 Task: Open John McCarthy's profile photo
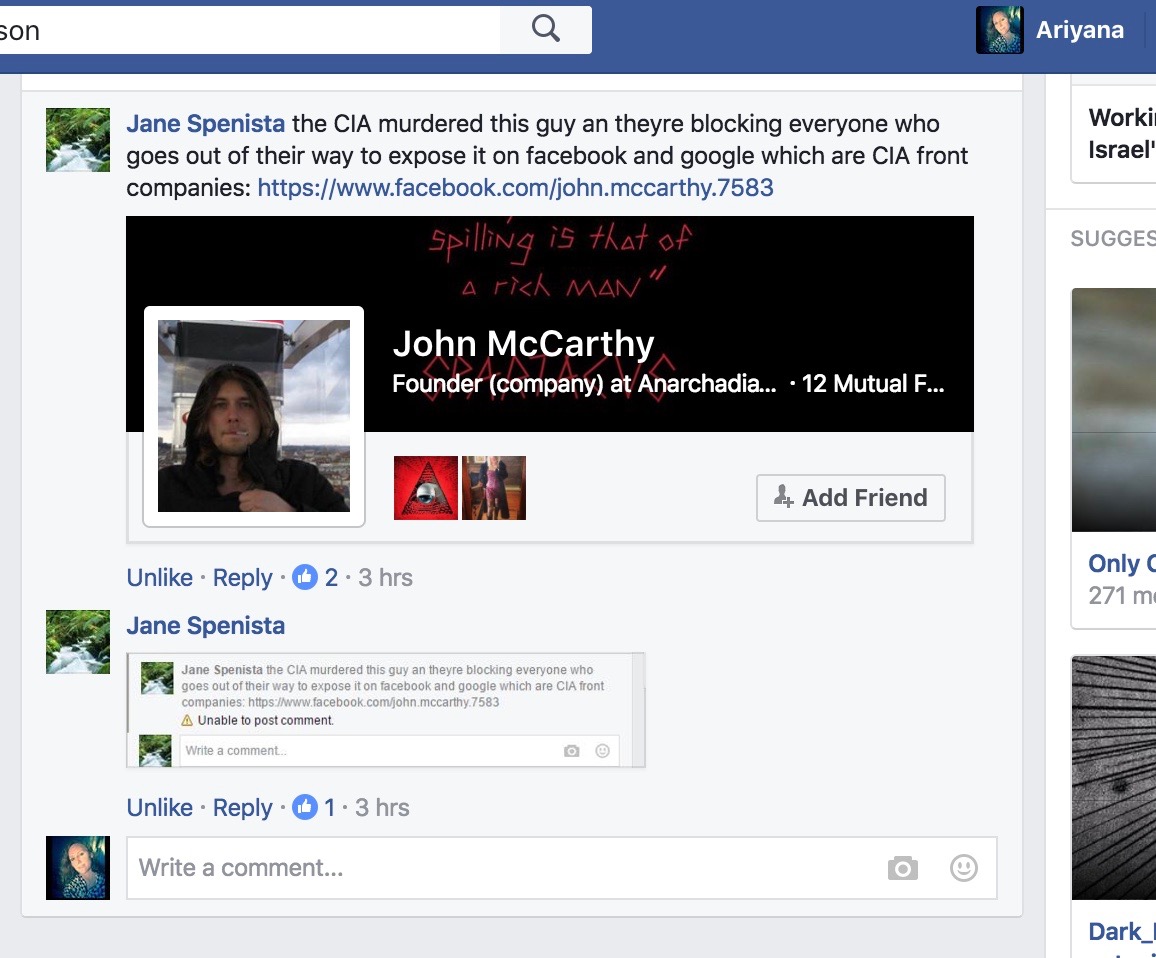tap(254, 416)
